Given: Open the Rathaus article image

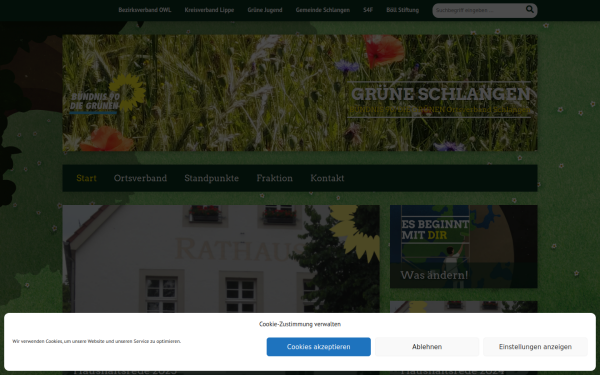Looking at the screenshot, I should pyautogui.click(x=221, y=259).
